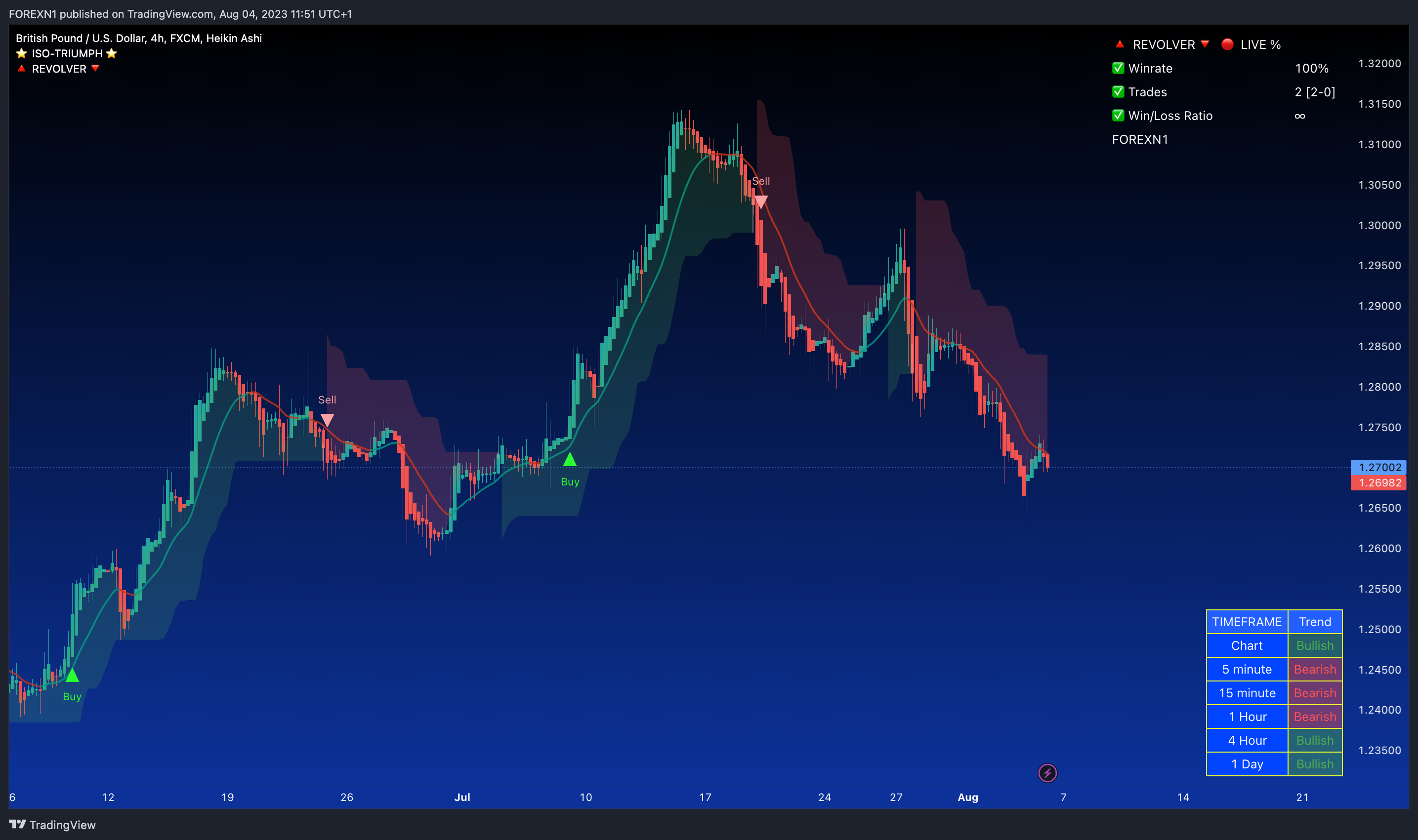
Task: Click the LIVE % text in the stats panel
Action: click(x=1260, y=44)
